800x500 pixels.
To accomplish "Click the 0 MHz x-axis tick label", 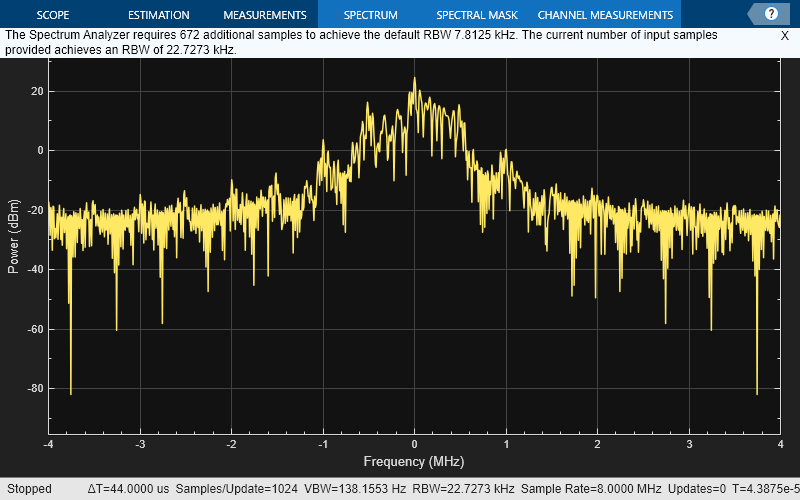I will (x=414, y=444).
